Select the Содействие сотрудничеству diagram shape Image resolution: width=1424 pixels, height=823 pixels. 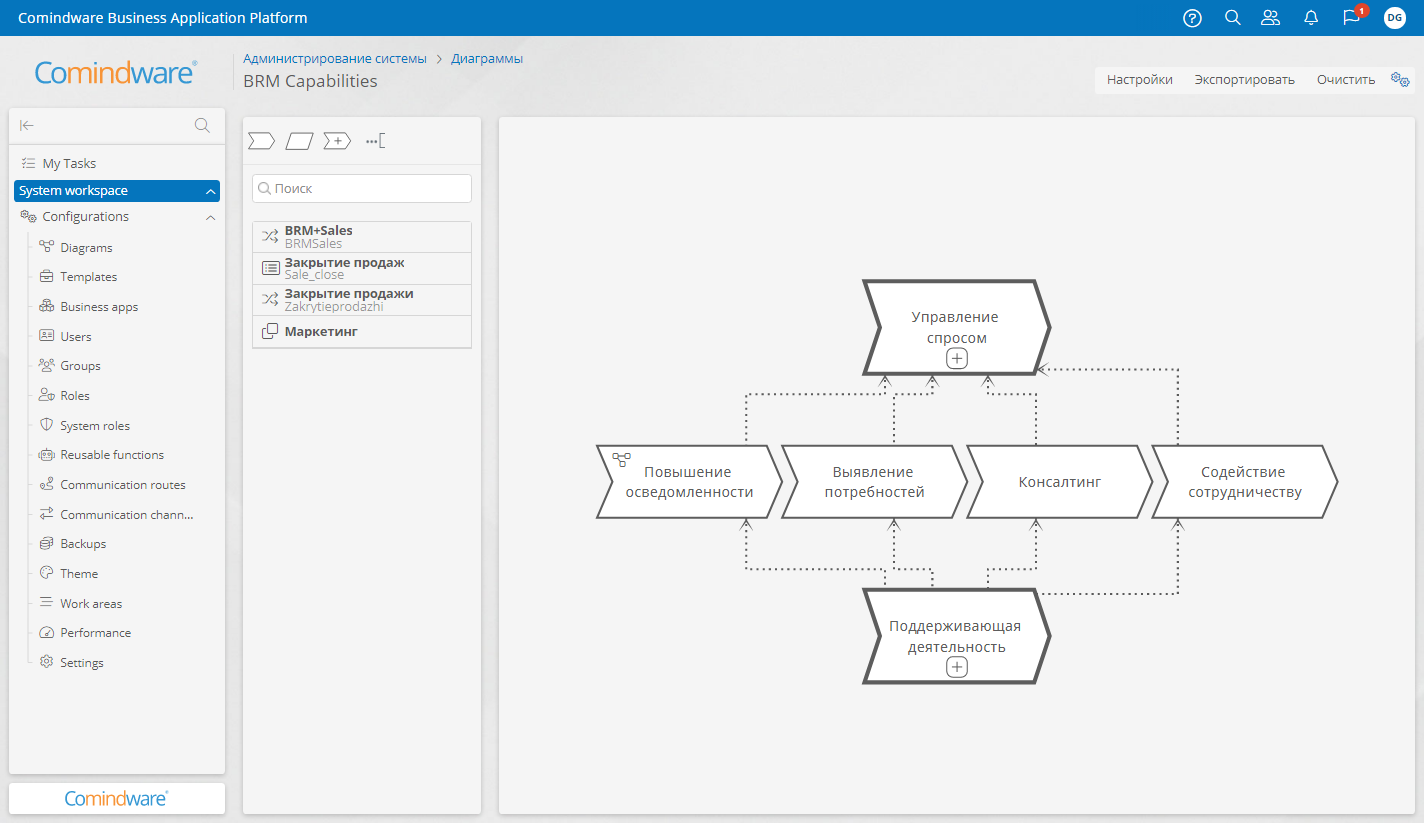click(1244, 482)
